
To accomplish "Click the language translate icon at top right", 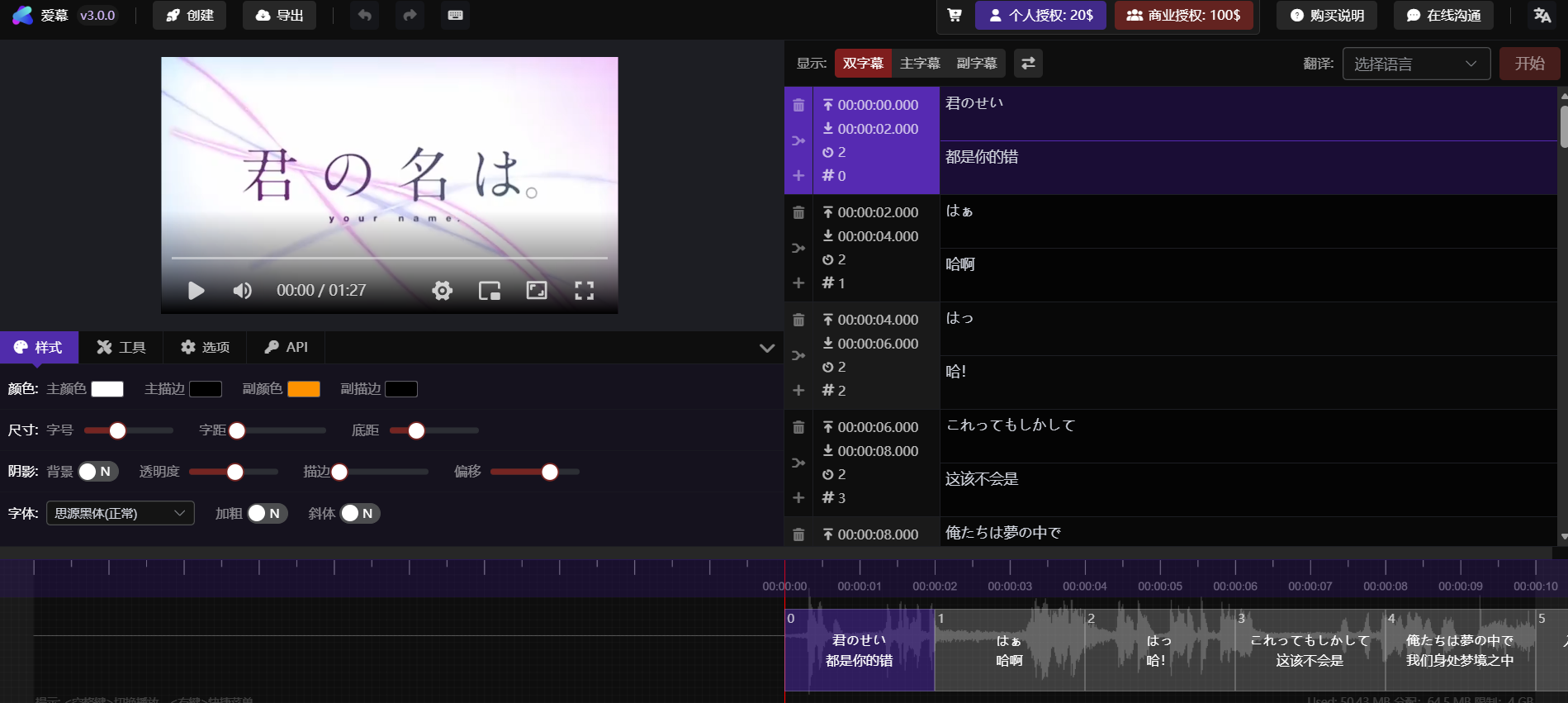I will (1542, 15).
